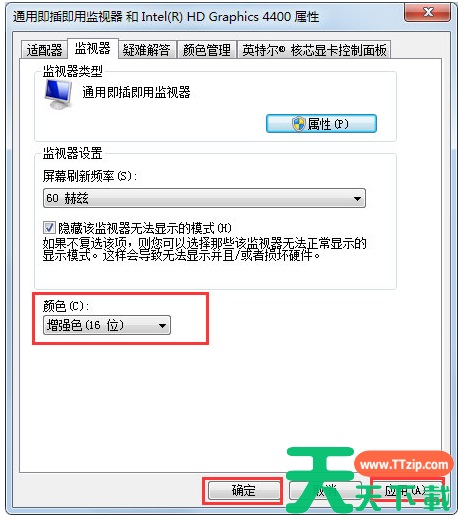458x520 pixels.
Task: Click the 确定 button
Action: tap(243, 491)
